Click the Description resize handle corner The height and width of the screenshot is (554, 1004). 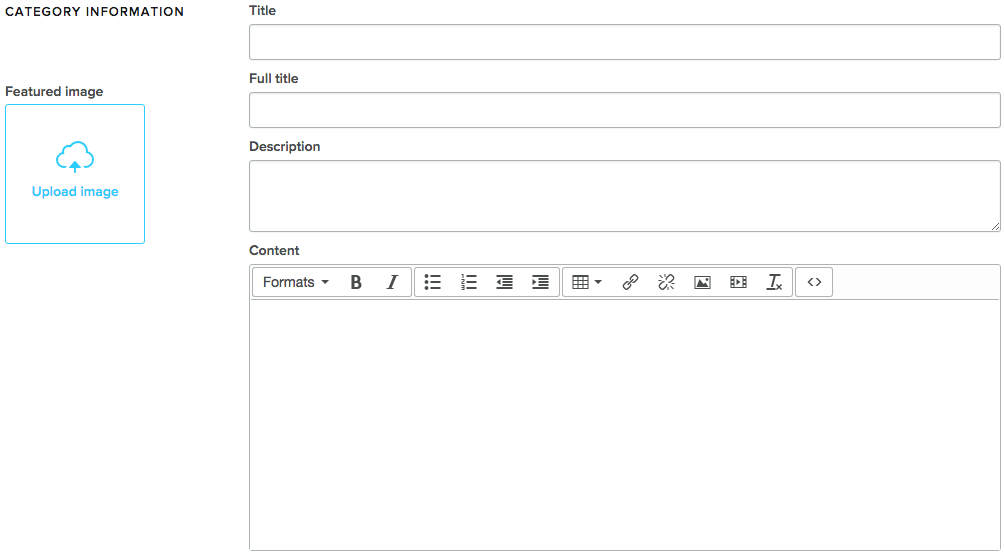[x=995, y=227]
